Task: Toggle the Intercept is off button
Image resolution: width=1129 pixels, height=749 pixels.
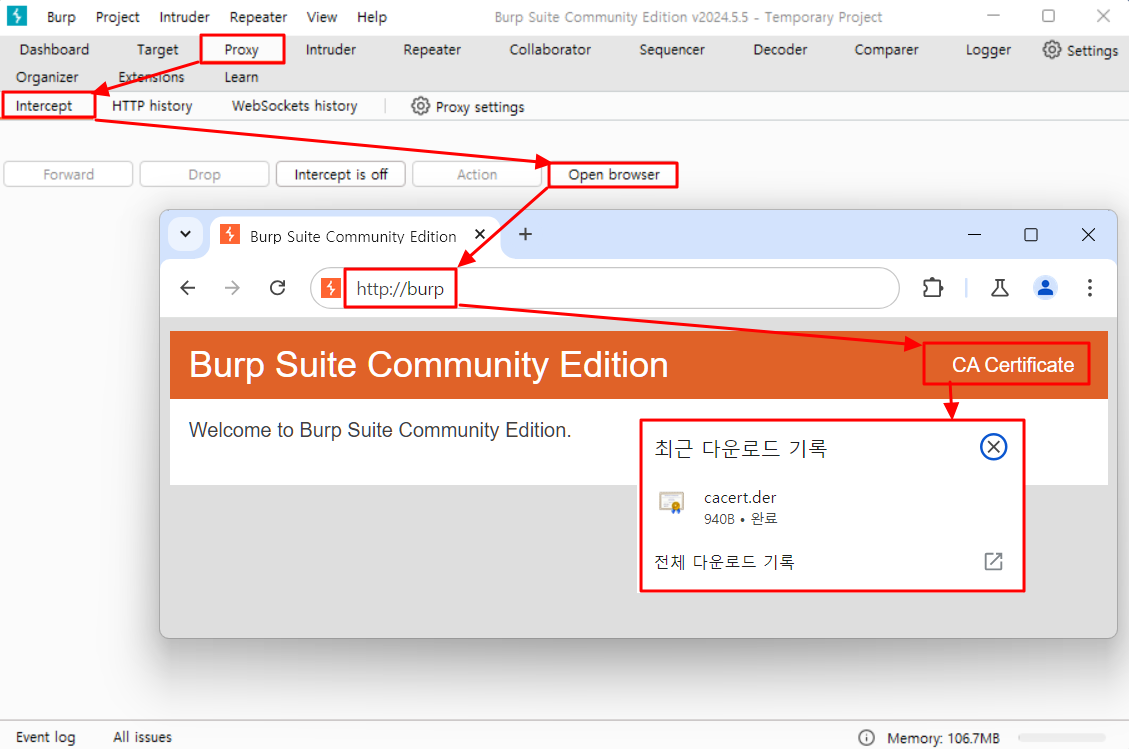Action: click(341, 174)
